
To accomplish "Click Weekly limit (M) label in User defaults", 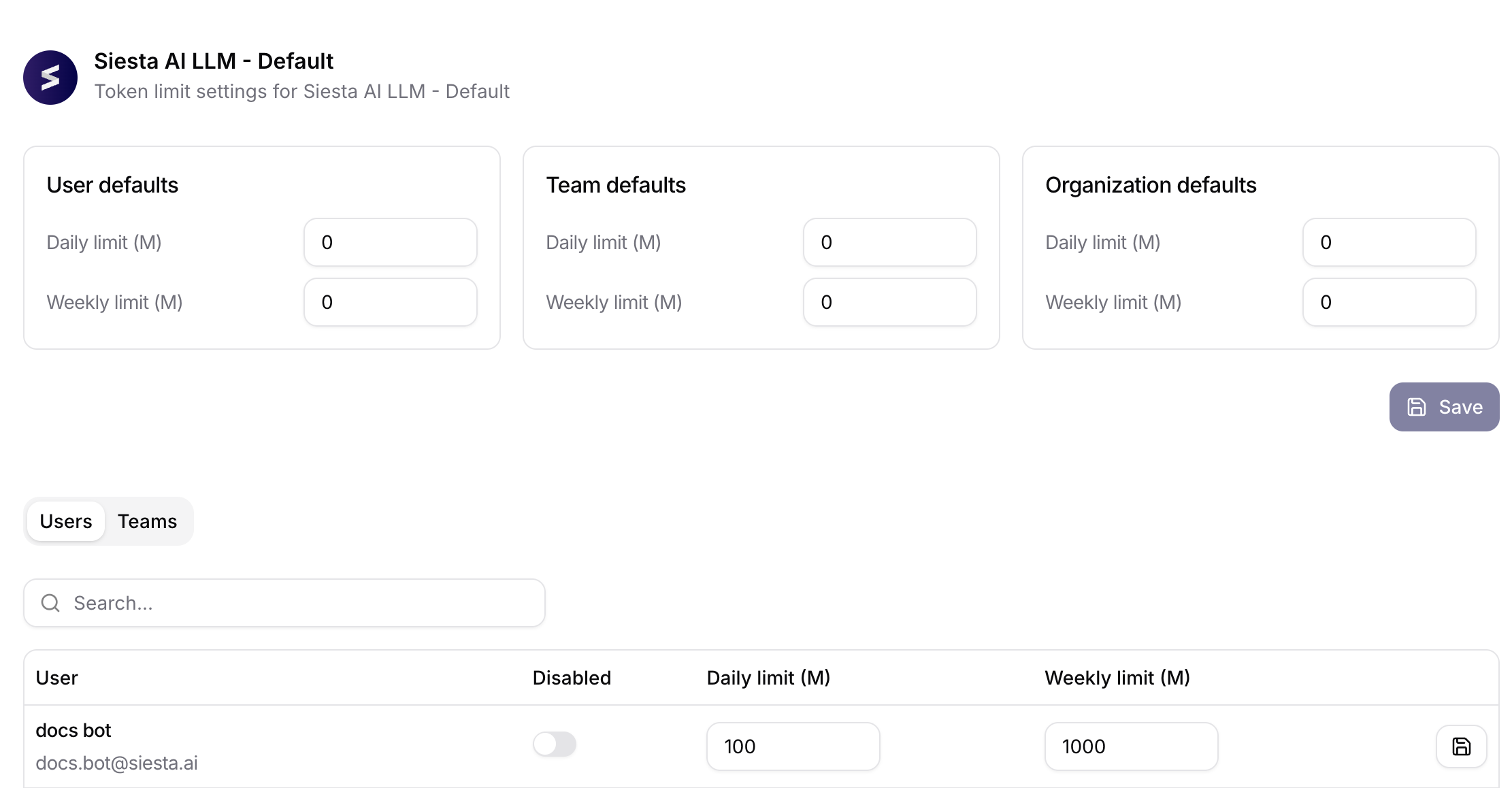I will 114,302.
